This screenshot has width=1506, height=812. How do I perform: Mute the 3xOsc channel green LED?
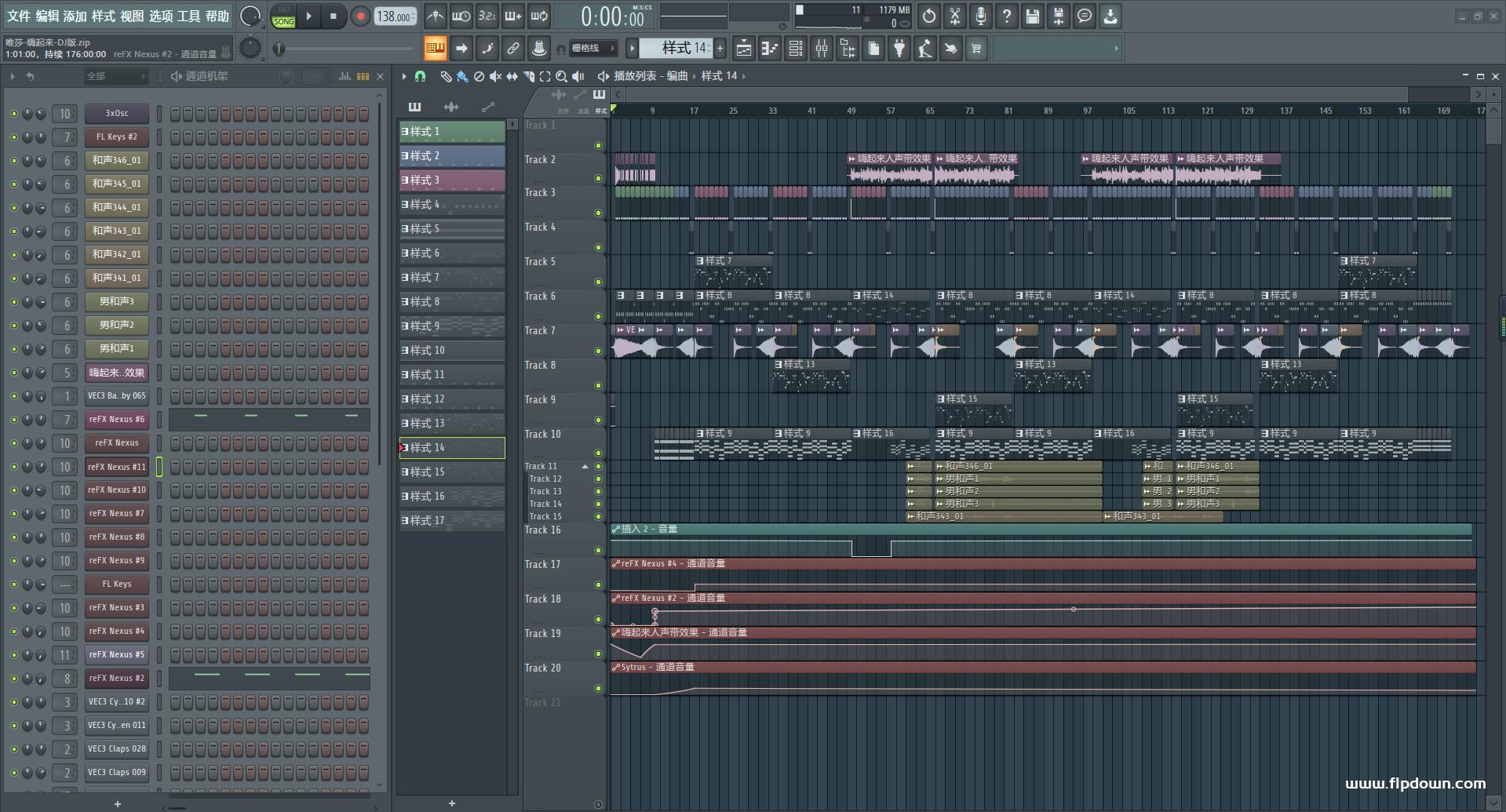(13, 114)
